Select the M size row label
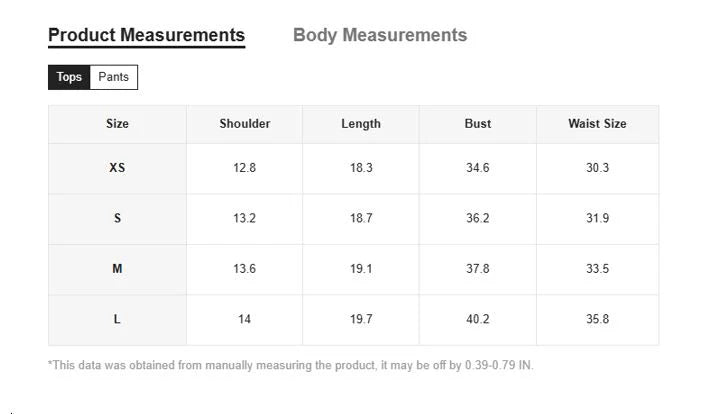 click(x=117, y=269)
